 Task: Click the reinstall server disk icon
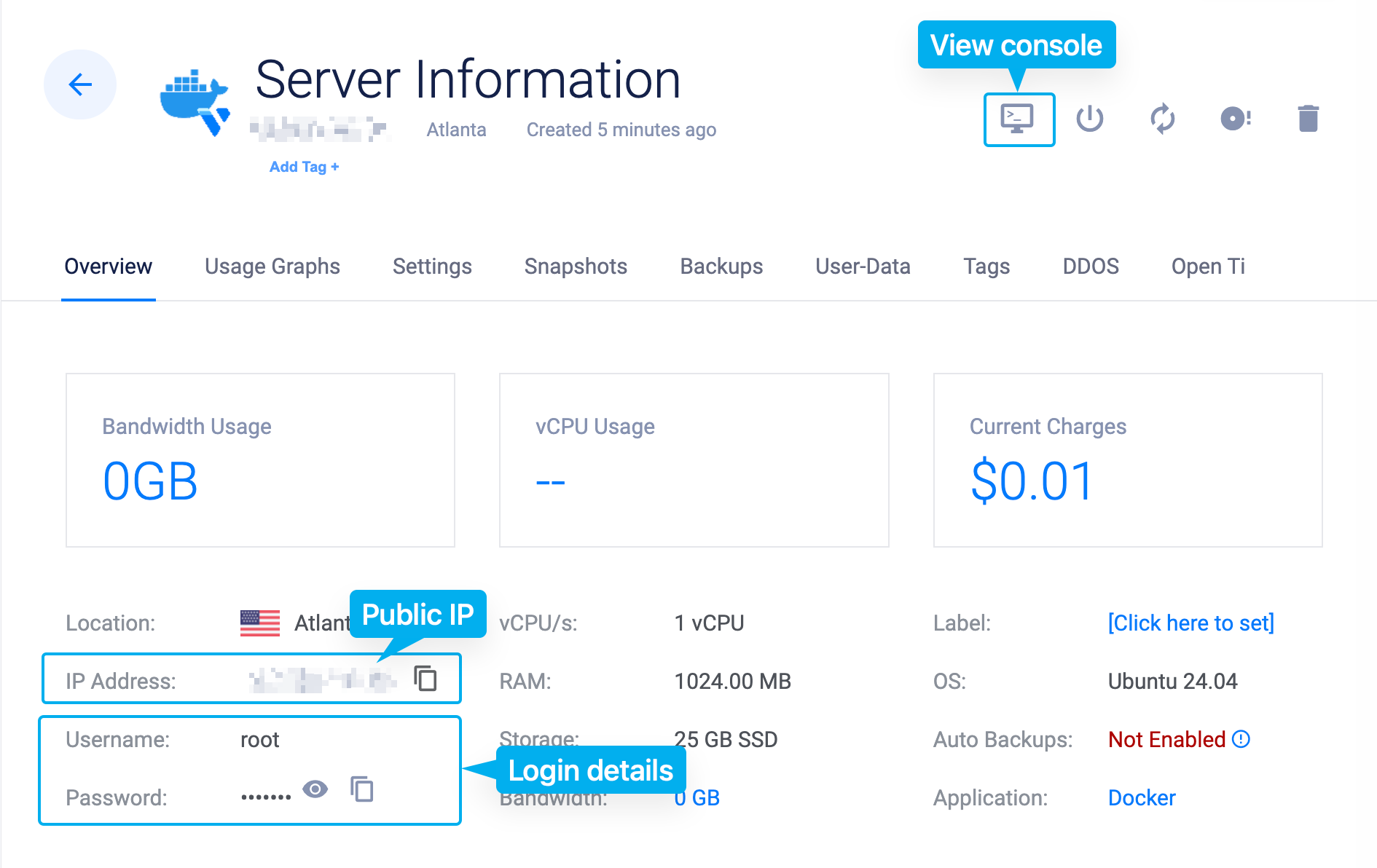(x=1235, y=119)
